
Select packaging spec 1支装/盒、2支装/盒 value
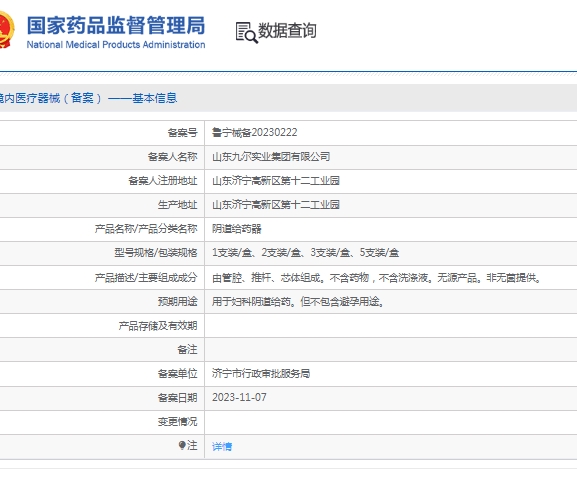305,253
